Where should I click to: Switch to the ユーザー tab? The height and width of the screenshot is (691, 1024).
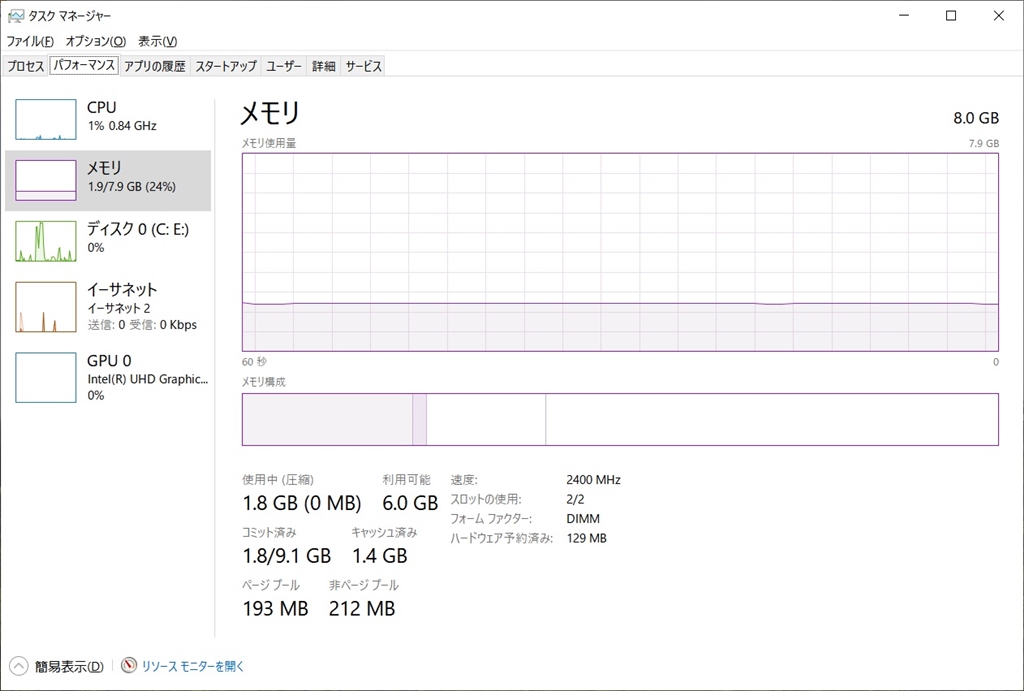pos(284,66)
